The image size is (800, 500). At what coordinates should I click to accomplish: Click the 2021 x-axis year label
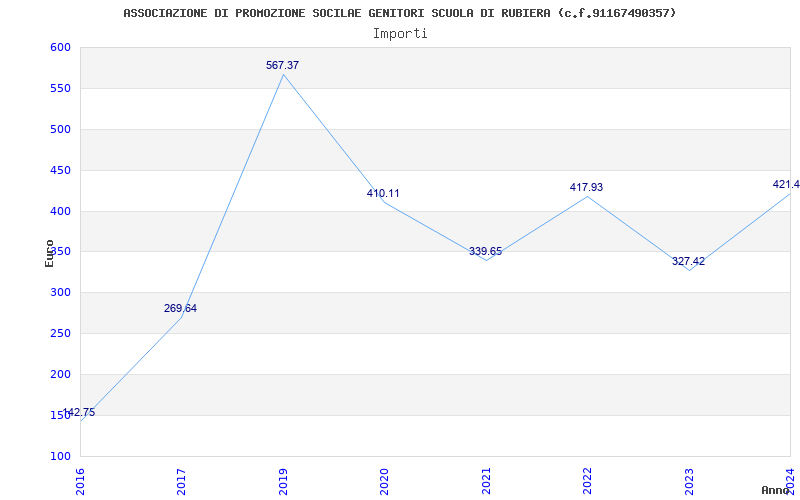(x=486, y=481)
